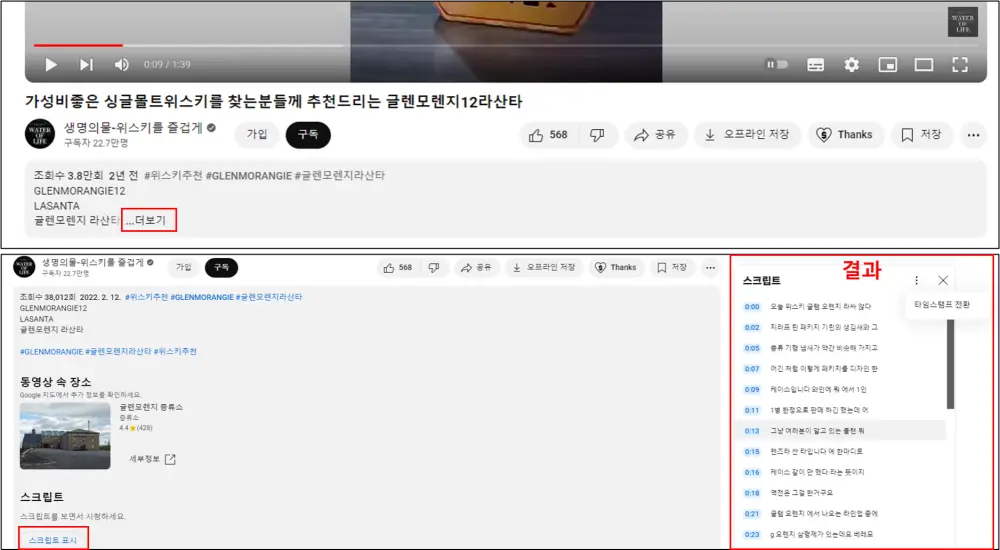Jump to transcript timestamp 0:18

point(752,493)
